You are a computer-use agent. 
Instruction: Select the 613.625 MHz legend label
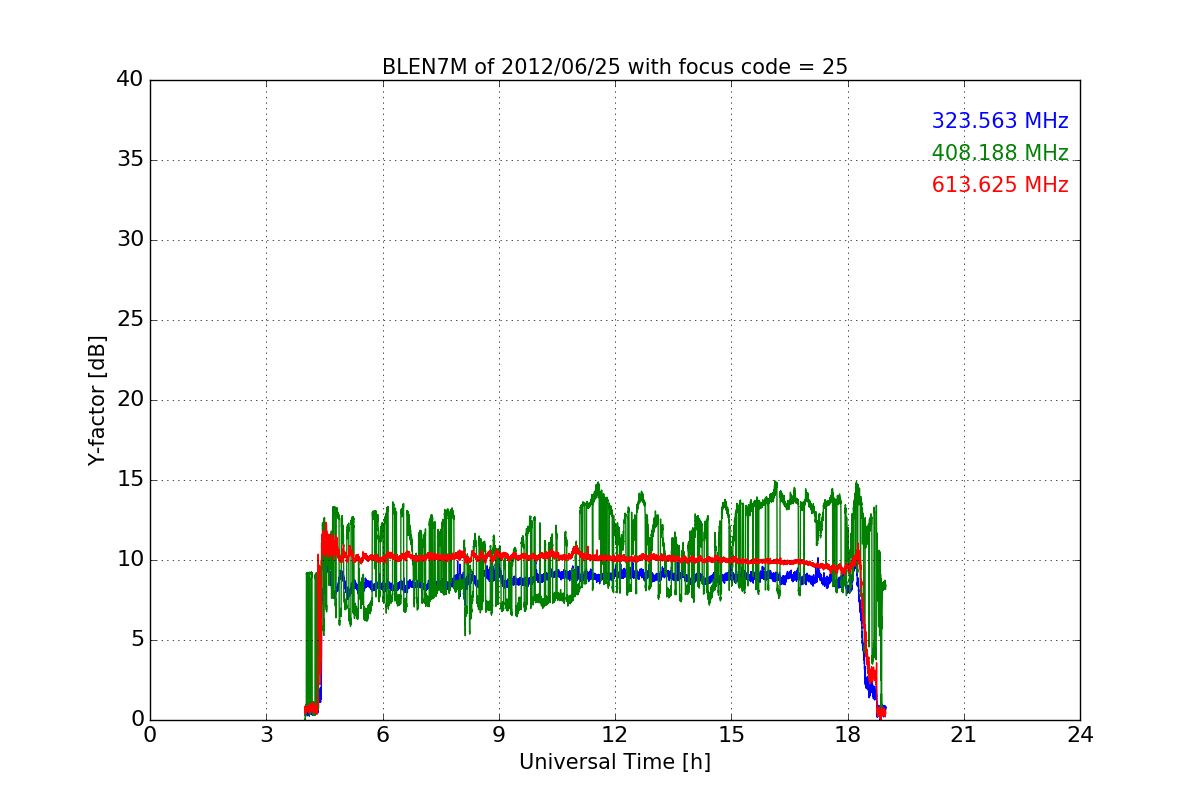click(x=1000, y=185)
